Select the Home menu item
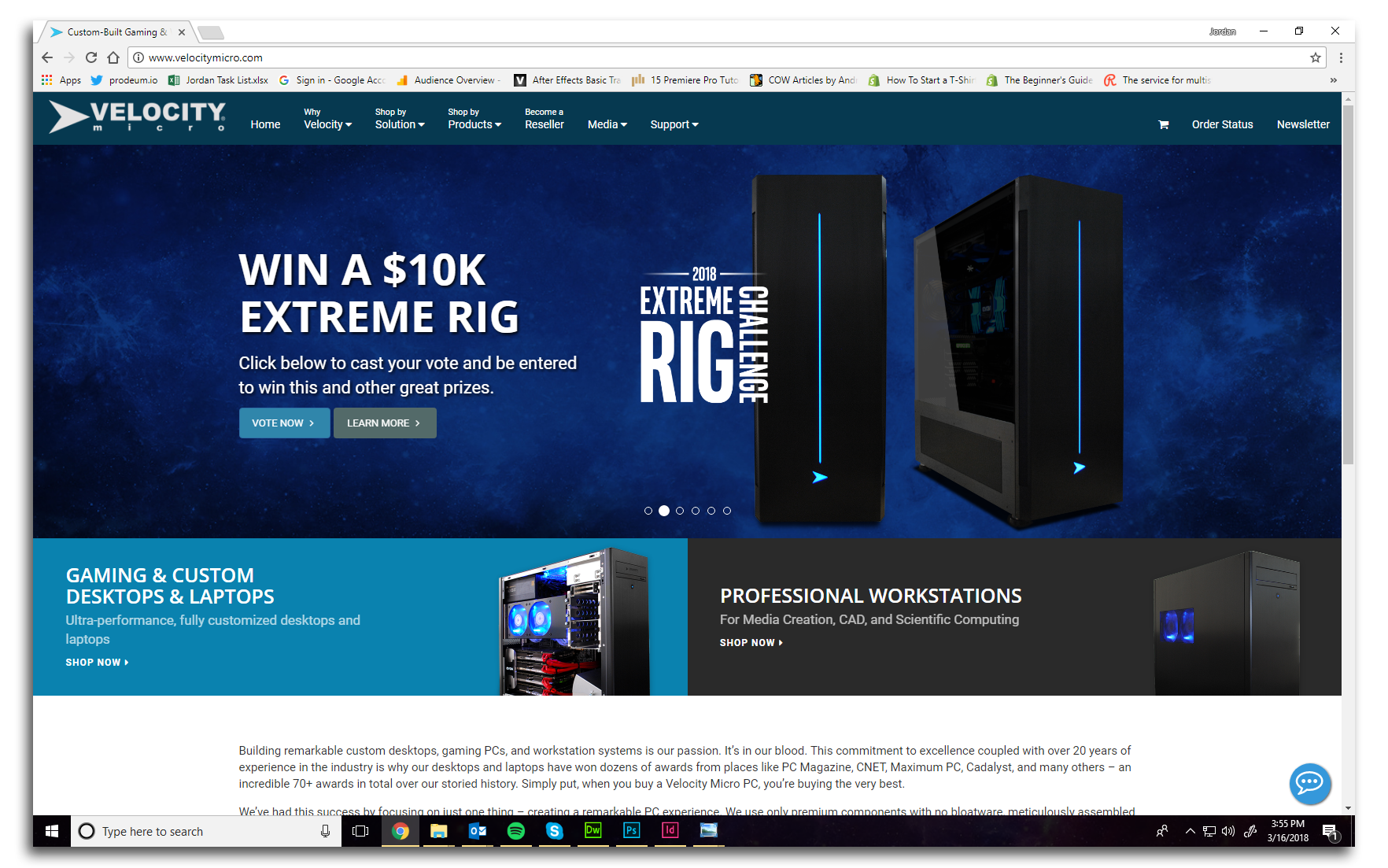Viewport: 1388px width, 868px height. click(265, 124)
